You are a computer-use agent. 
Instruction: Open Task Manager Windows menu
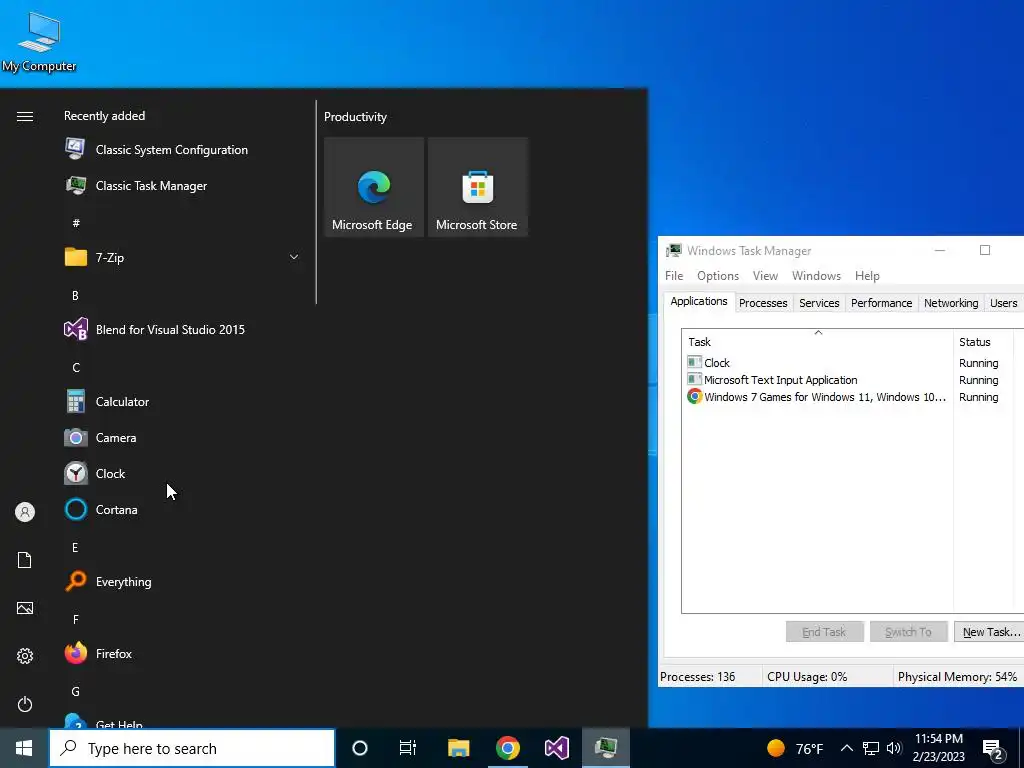816,276
